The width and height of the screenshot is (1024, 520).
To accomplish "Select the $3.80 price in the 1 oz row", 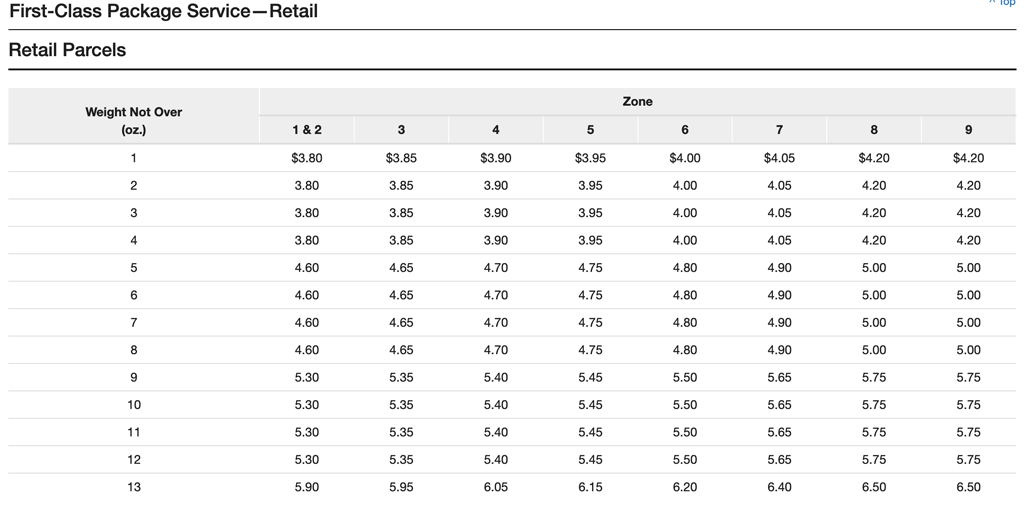I will point(307,158).
